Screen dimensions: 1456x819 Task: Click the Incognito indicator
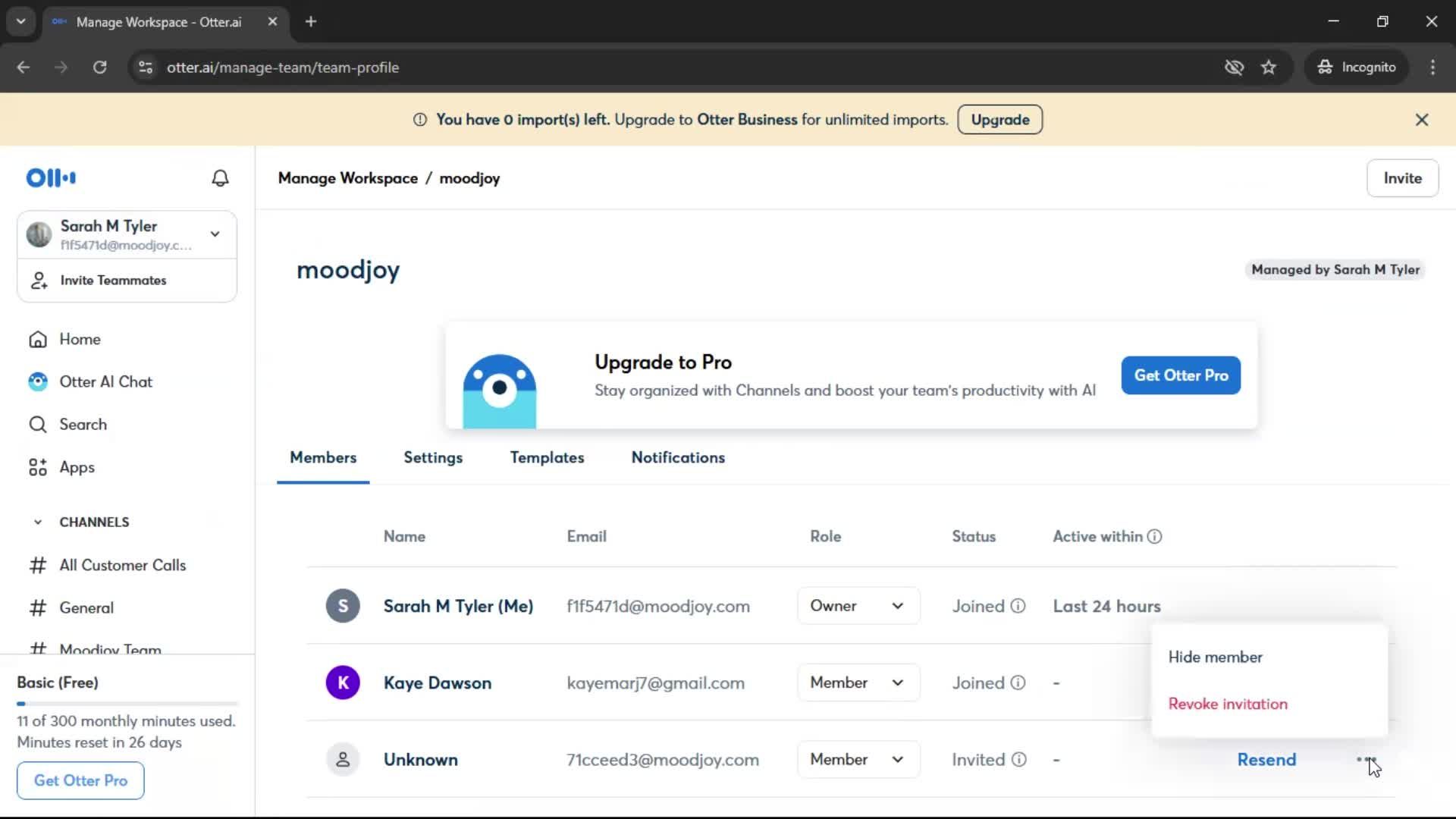[x=1357, y=67]
